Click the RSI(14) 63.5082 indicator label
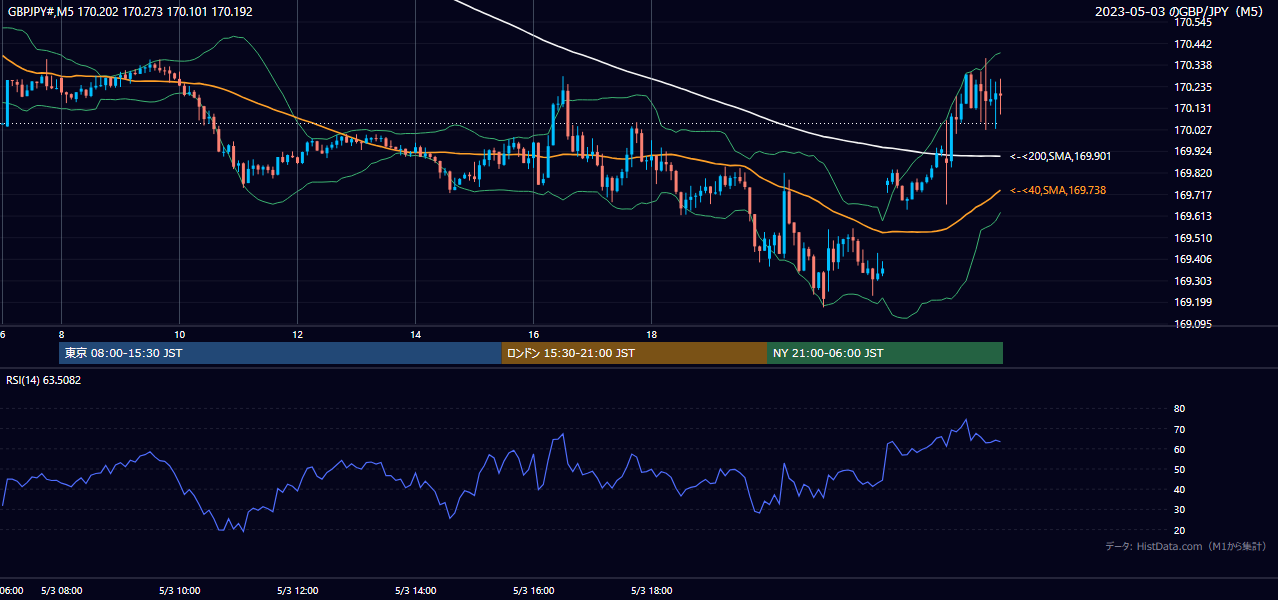This screenshot has width=1278, height=600. tap(43, 380)
